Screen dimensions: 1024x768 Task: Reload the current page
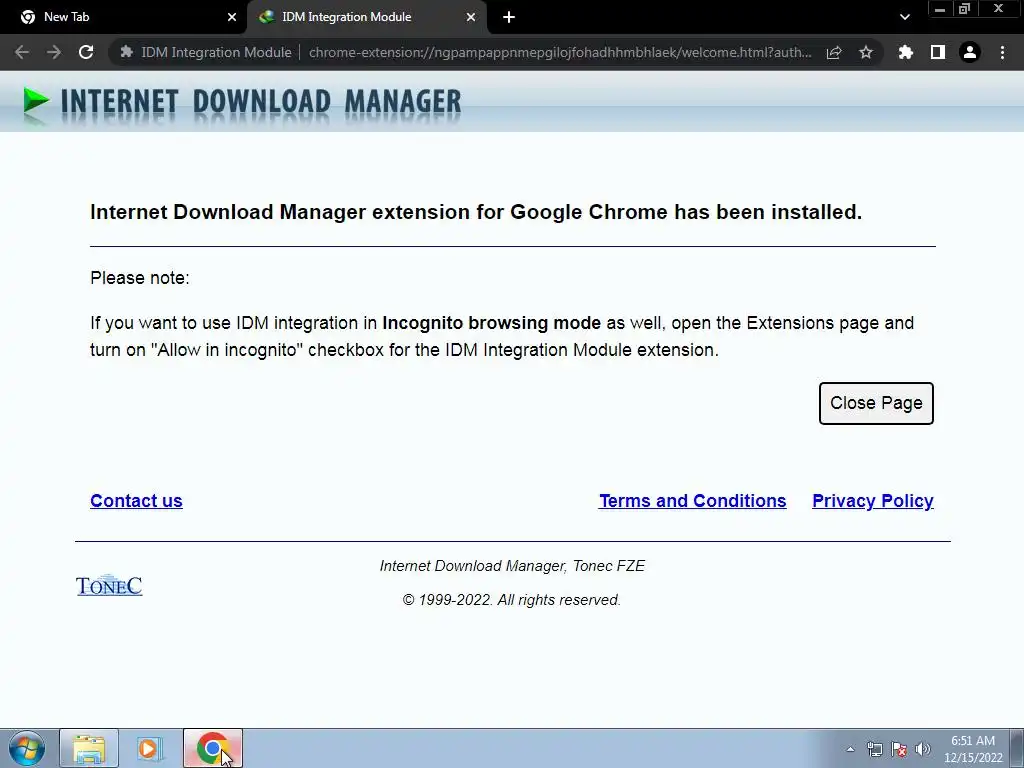coord(86,52)
